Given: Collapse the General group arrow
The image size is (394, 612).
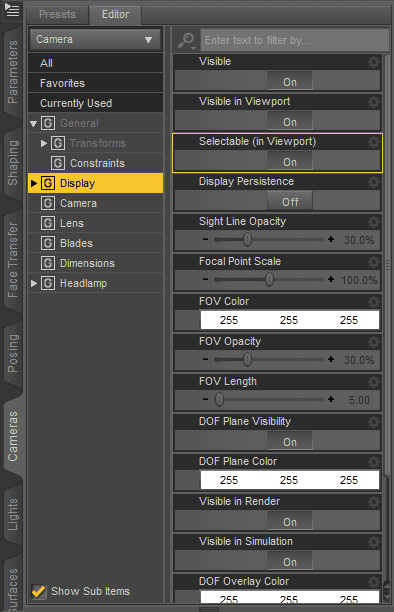Looking at the screenshot, I should (34, 124).
